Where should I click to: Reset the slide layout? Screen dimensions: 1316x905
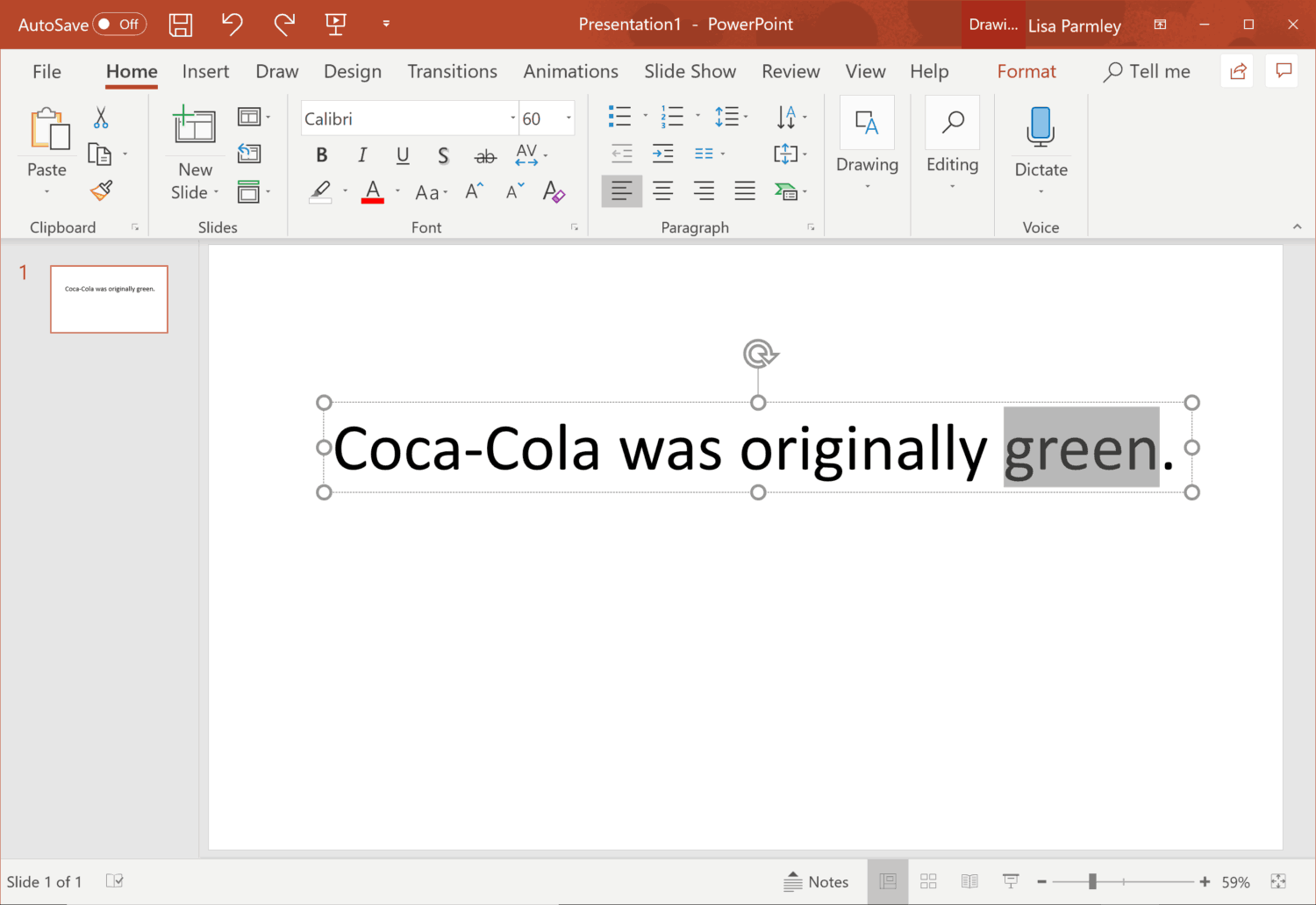click(249, 154)
